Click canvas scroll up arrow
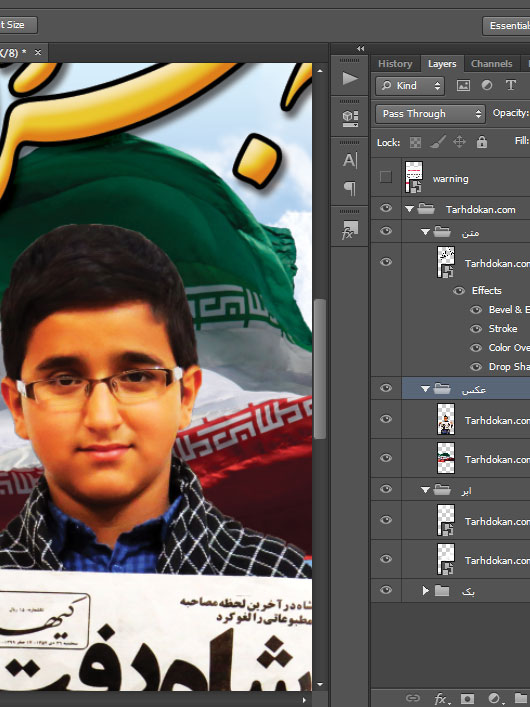Image resolution: width=530 pixels, height=707 pixels. tap(320, 71)
